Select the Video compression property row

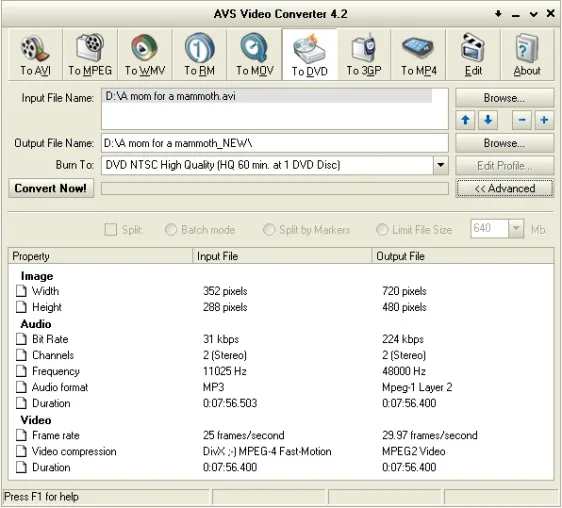281,451
